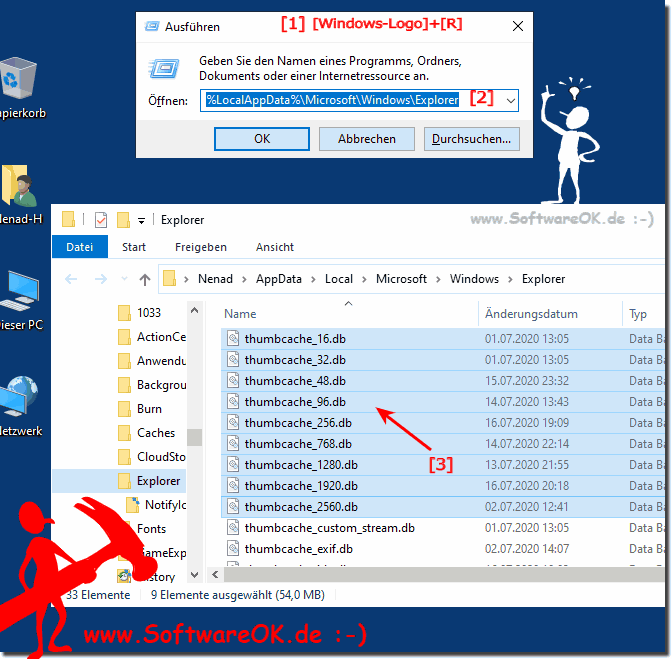Open the quick access toolbar customize dropdown
This screenshot has width=672, height=659.
point(141,221)
